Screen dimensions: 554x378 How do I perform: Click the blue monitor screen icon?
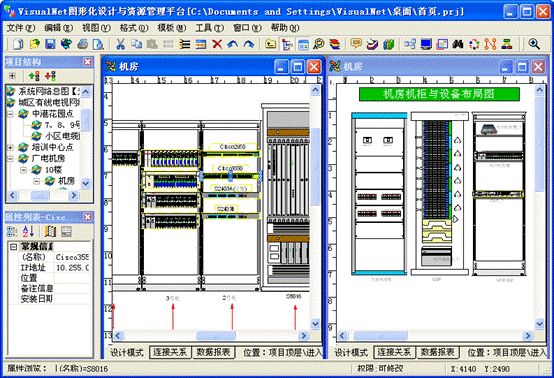coord(426,44)
